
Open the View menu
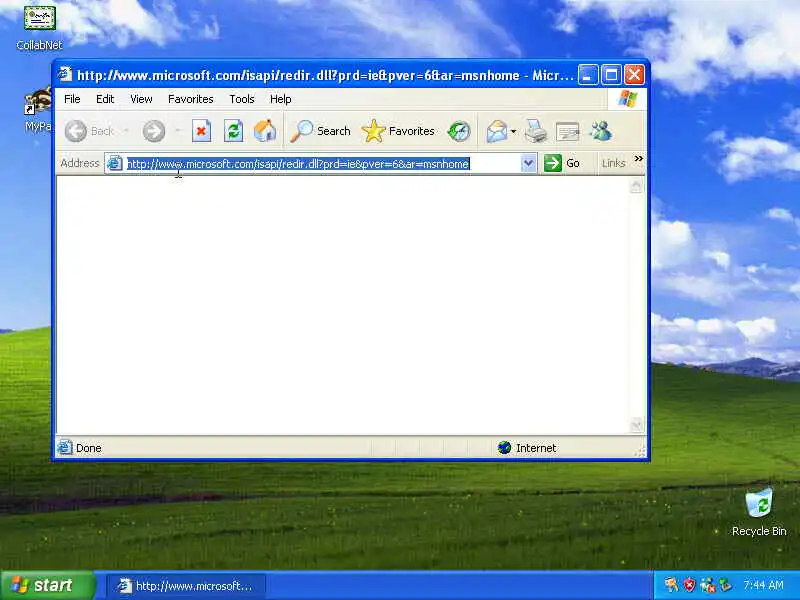(x=141, y=99)
